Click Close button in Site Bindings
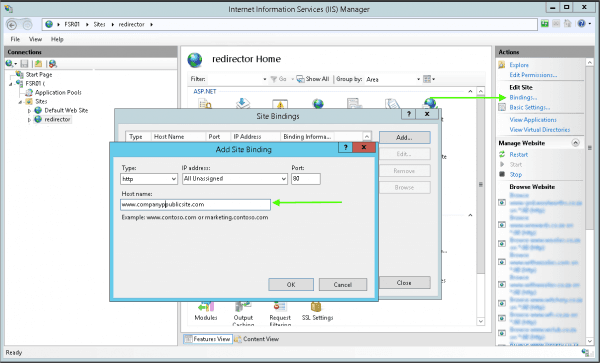The width and height of the screenshot is (600, 363). [404, 283]
